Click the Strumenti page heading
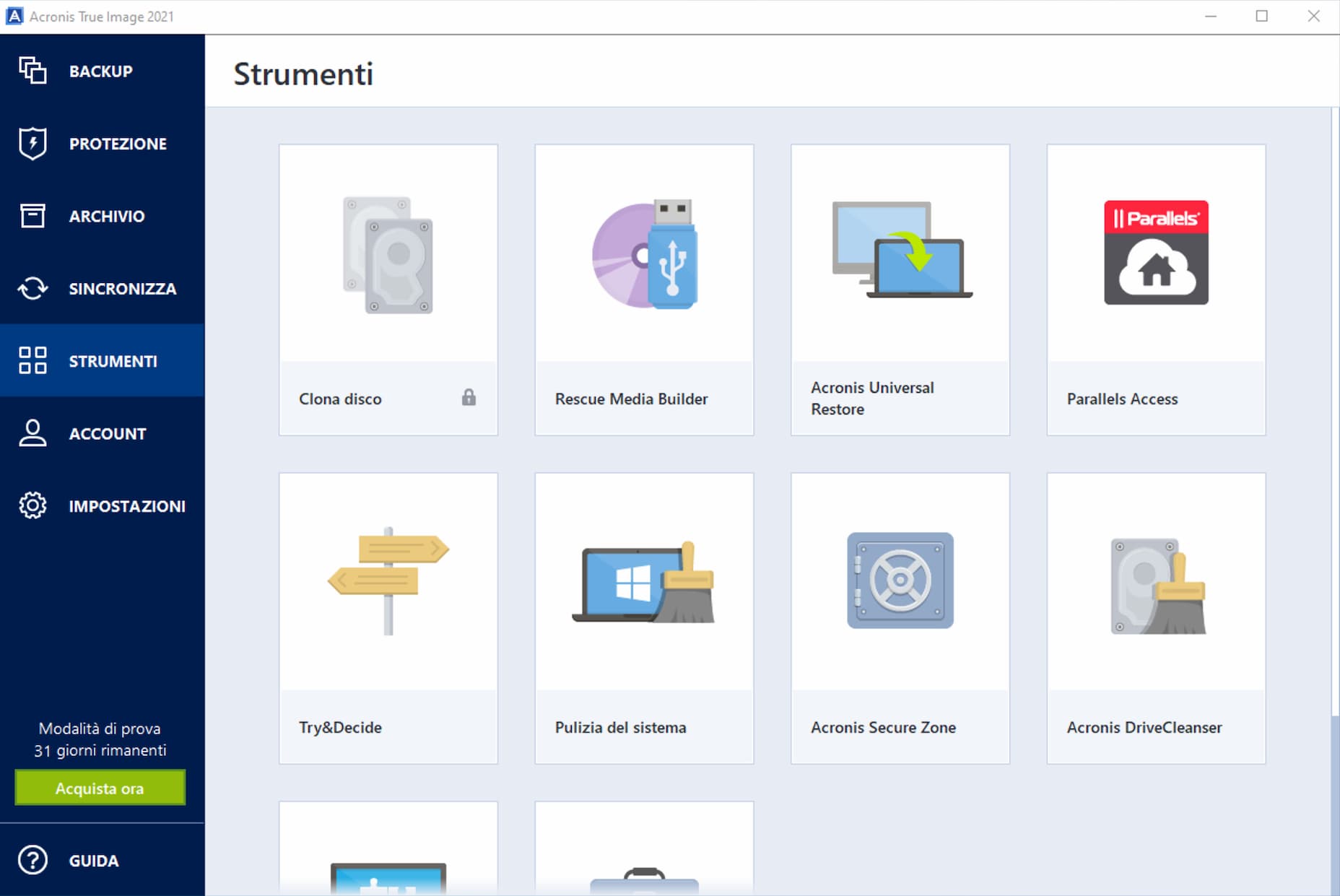 [303, 74]
